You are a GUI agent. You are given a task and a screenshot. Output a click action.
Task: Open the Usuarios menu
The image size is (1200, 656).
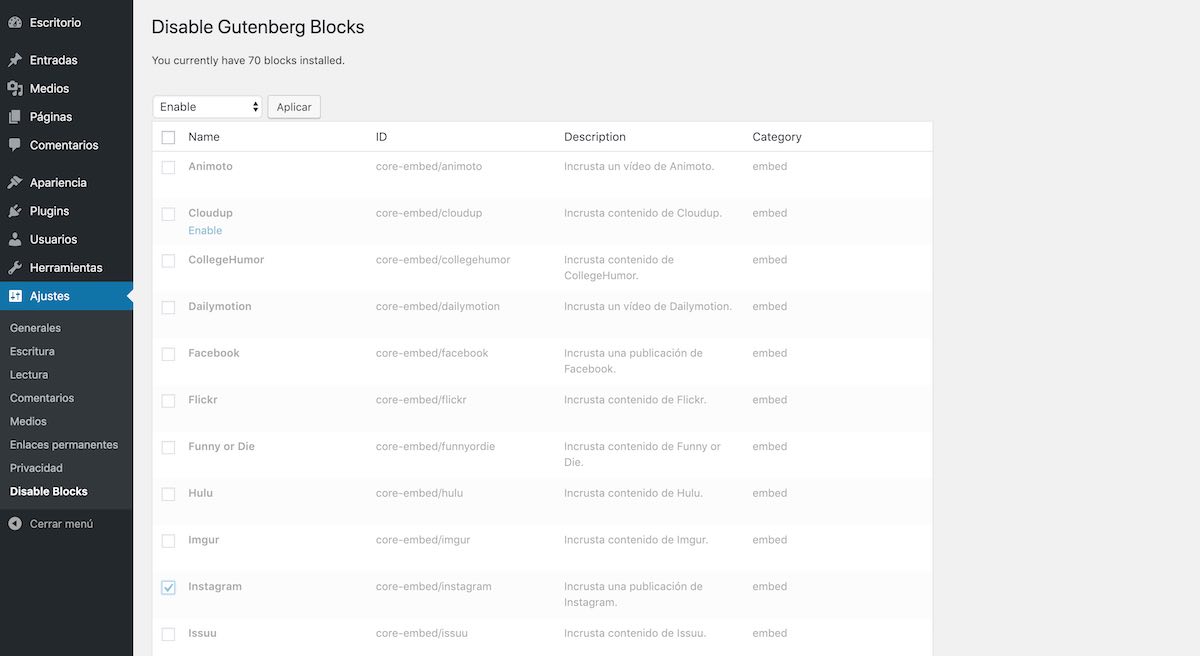click(66, 240)
